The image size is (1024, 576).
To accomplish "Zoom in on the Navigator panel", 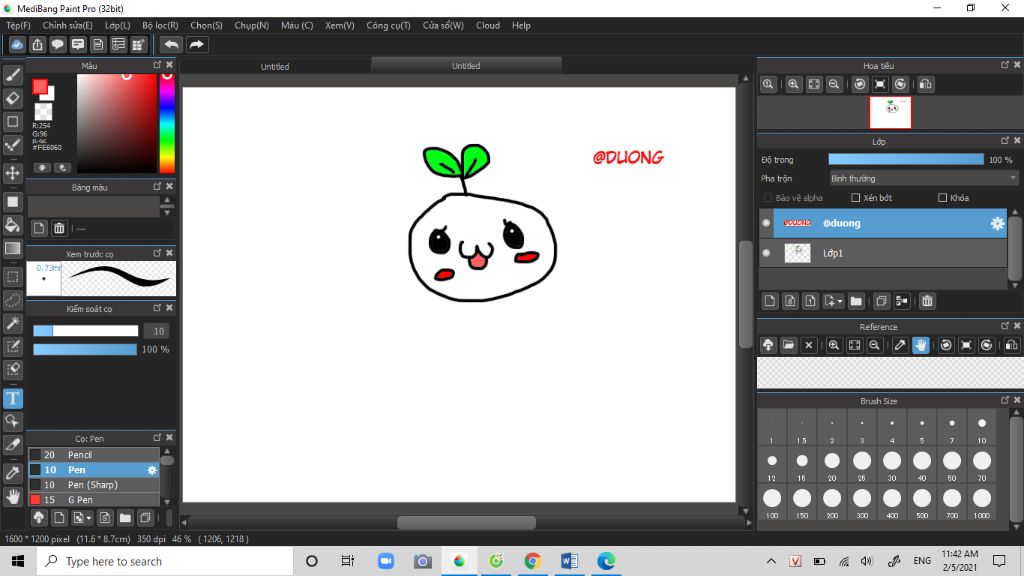I will pyautogui.click(x=793, y=84).
